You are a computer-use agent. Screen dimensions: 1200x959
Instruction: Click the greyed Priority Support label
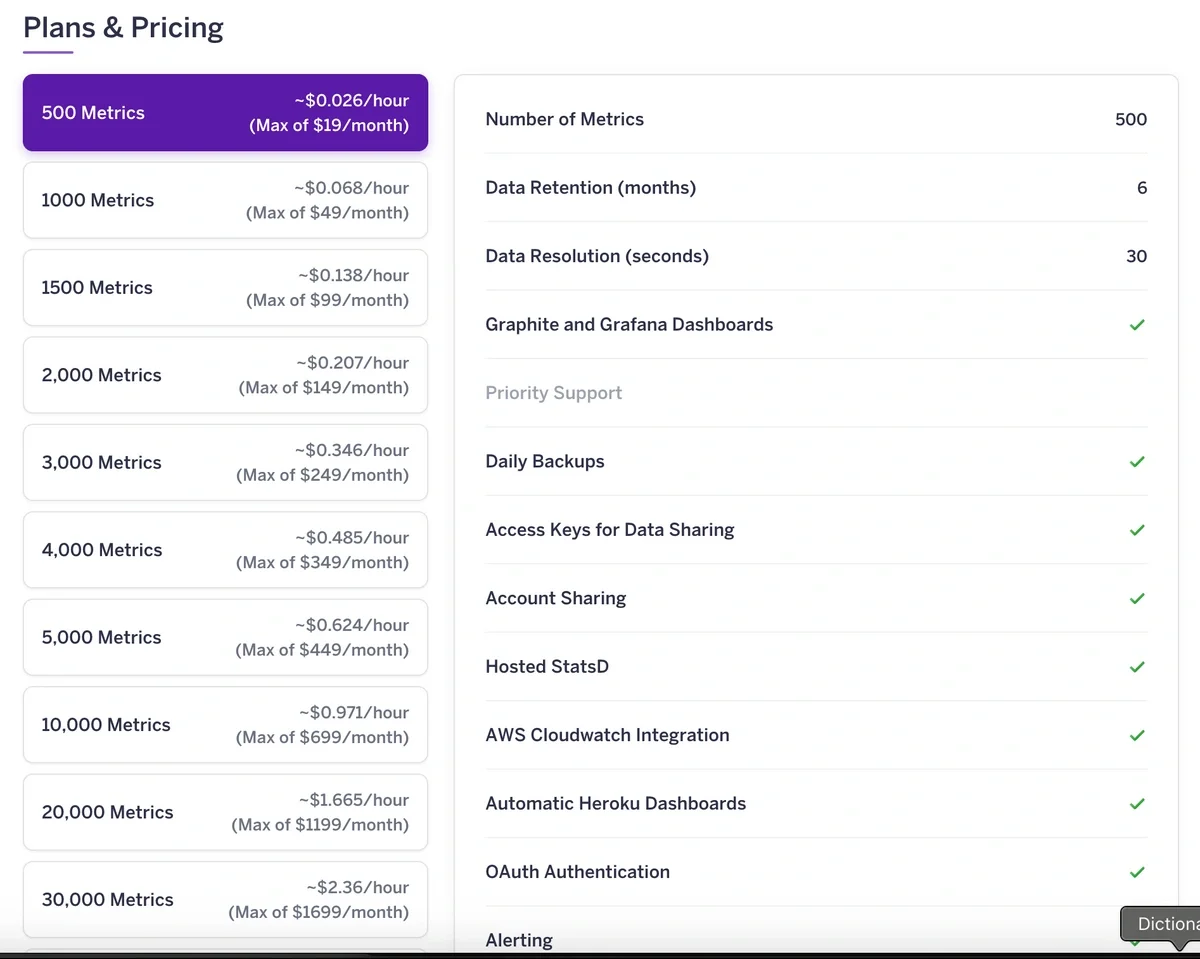pos(553,393)
